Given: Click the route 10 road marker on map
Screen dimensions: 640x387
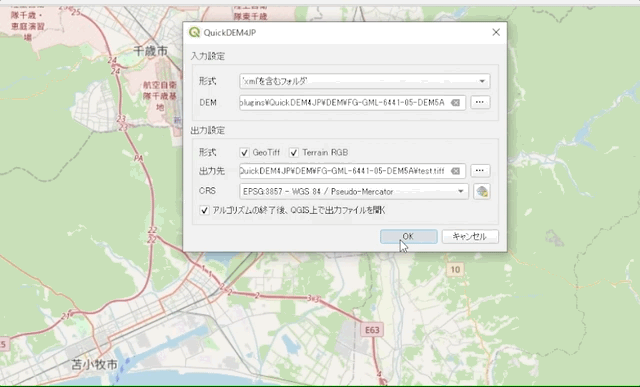Looking at the screenshot, I should [455, 269].
